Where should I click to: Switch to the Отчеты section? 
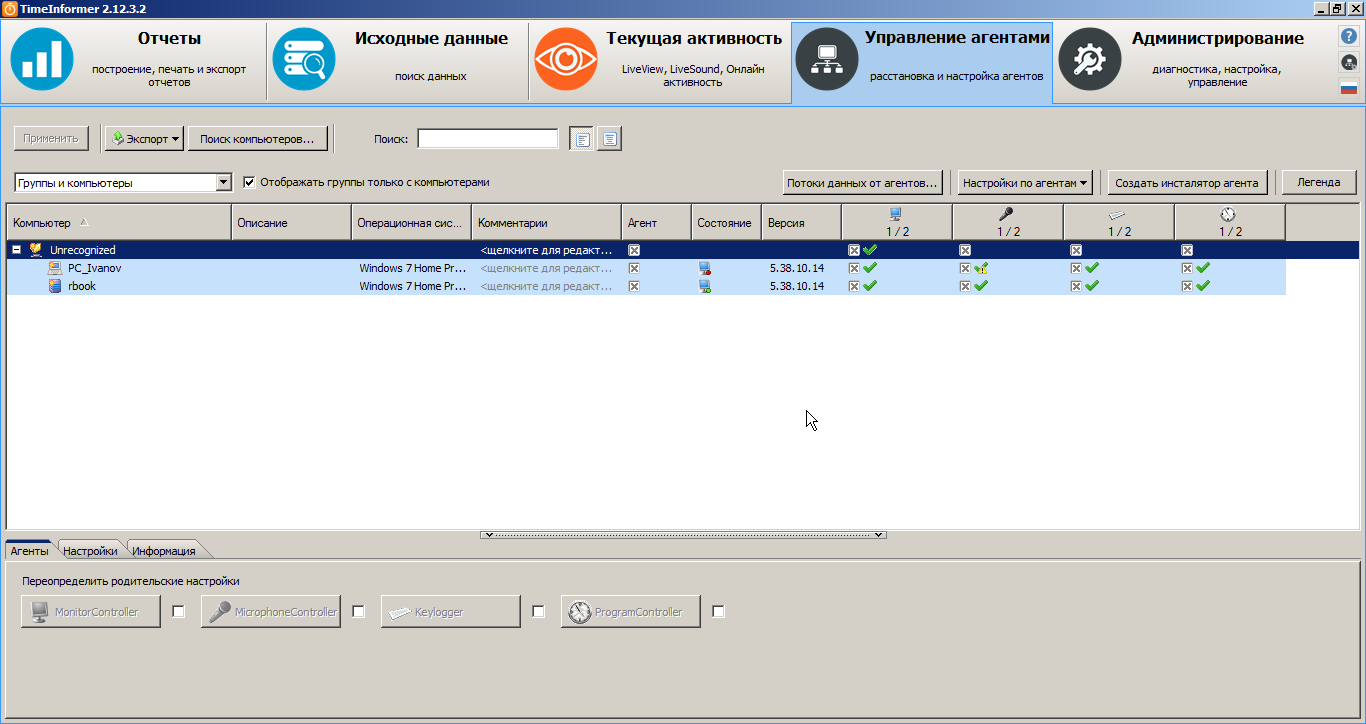135,62
